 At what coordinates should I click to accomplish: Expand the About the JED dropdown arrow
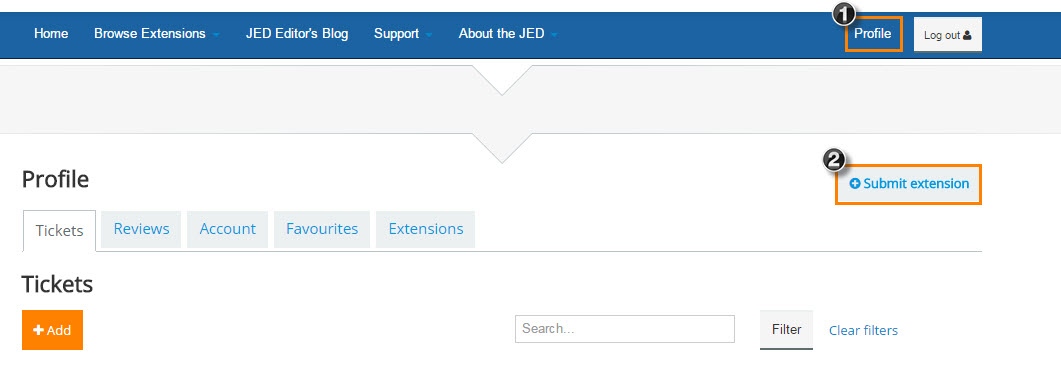pos(554,34)
